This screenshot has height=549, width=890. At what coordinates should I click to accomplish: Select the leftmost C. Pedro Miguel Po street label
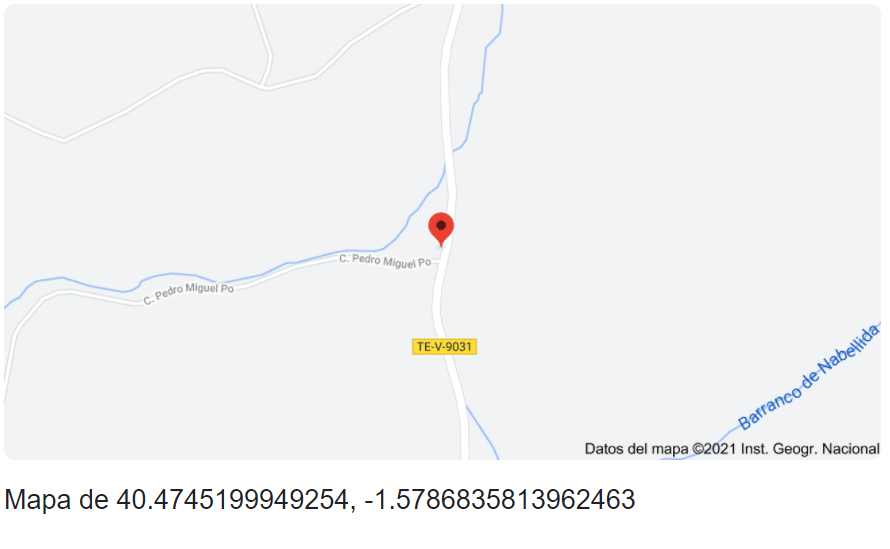(x=188, y=294)
